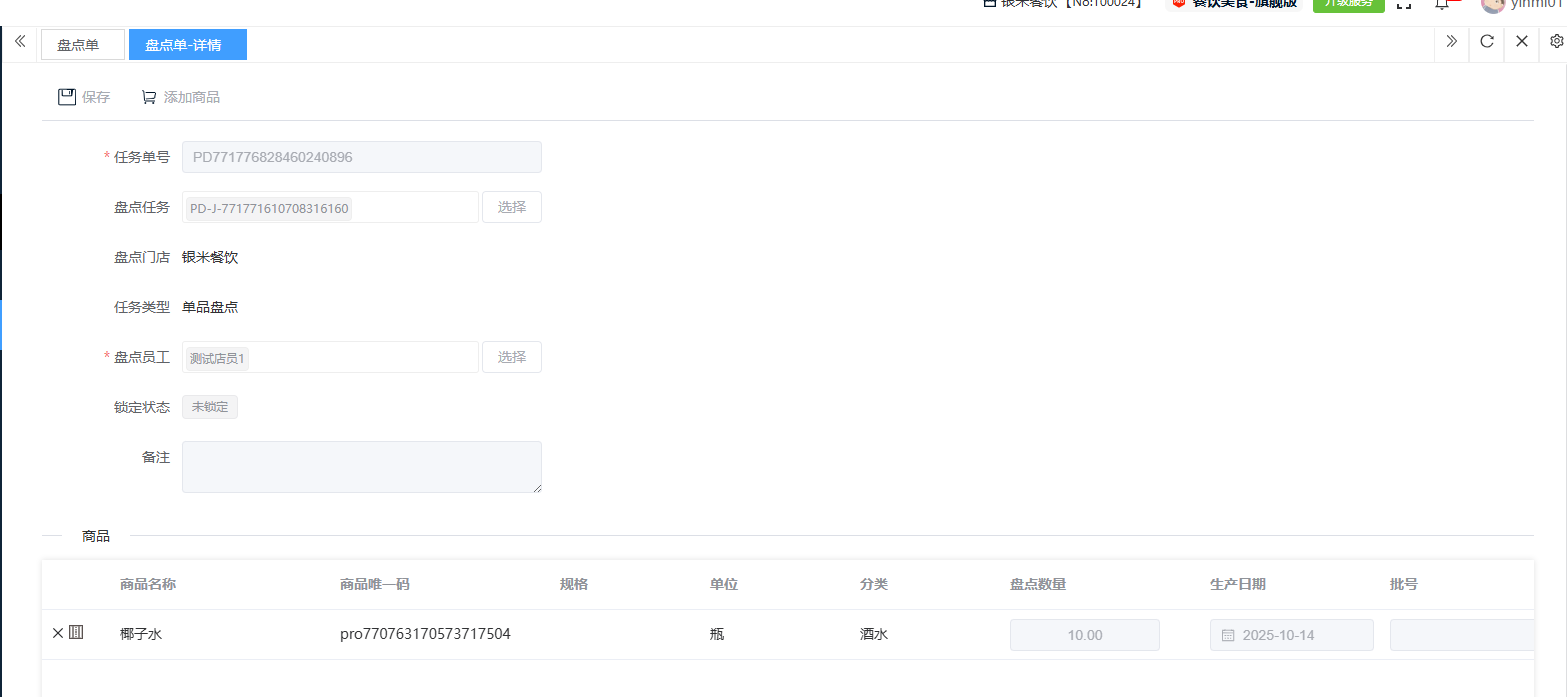The image size is (1567, 697).
Task: Open the gear settings icon at top right
Action: coord(1556,41)
